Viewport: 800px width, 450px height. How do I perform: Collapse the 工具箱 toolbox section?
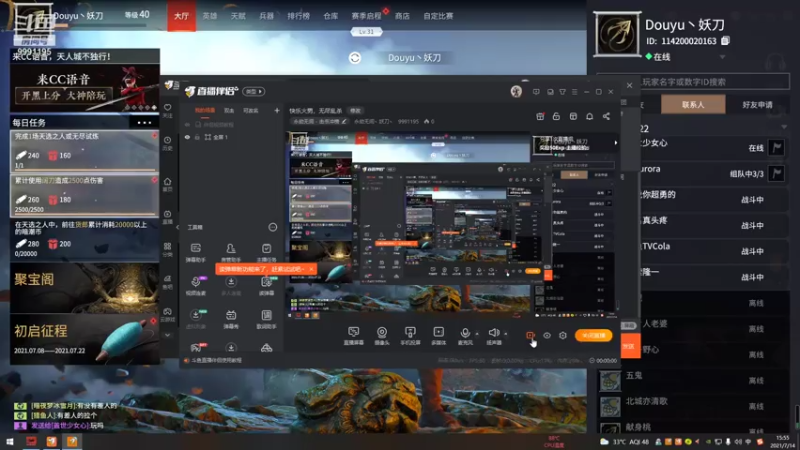coord(273,227)
